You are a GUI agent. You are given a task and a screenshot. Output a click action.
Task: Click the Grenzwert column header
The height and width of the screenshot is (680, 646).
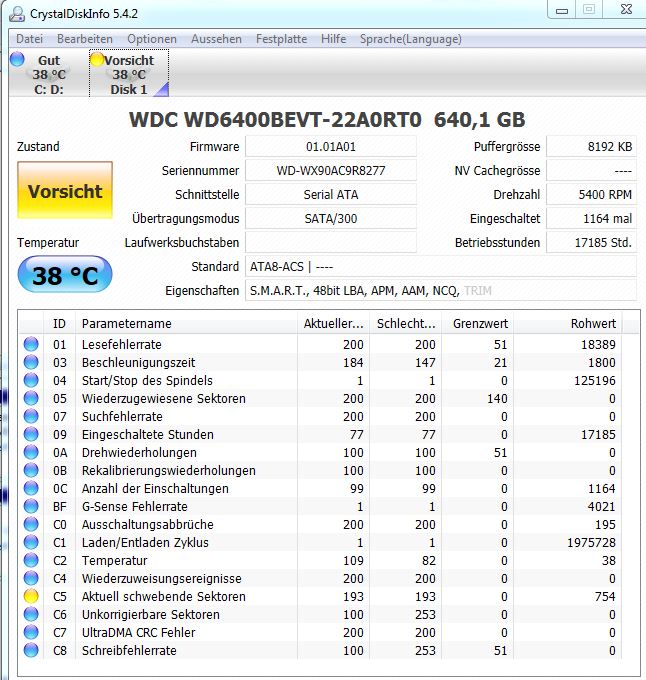[x=478, y=324]
